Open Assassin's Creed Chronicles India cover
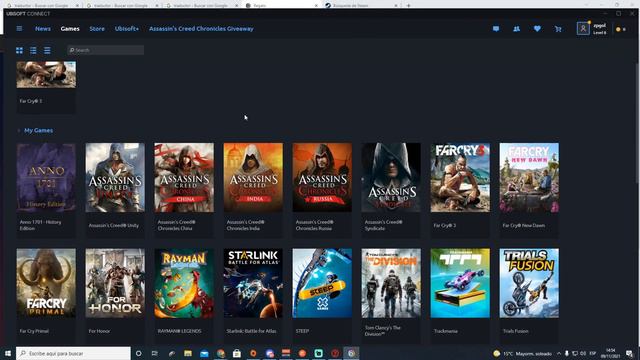The image size is (640, 360). pos(253,177)
